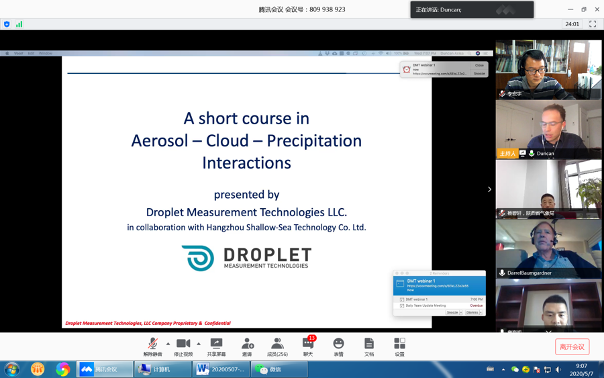Open chat with 13 unread messages

click(308, 346)
